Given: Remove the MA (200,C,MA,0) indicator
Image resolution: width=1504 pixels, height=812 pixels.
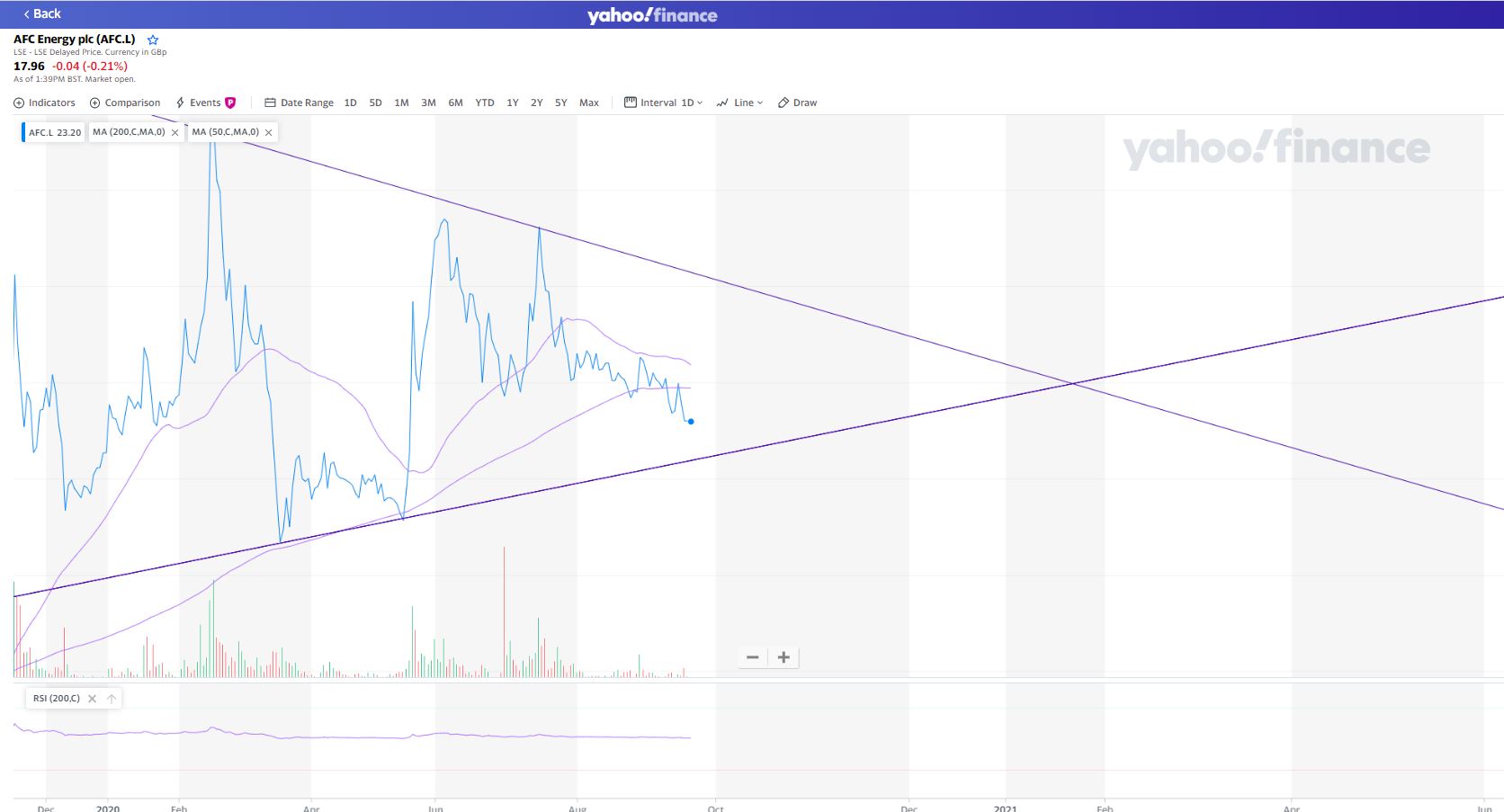Looking at the screenshot, I should pos(174,131).
